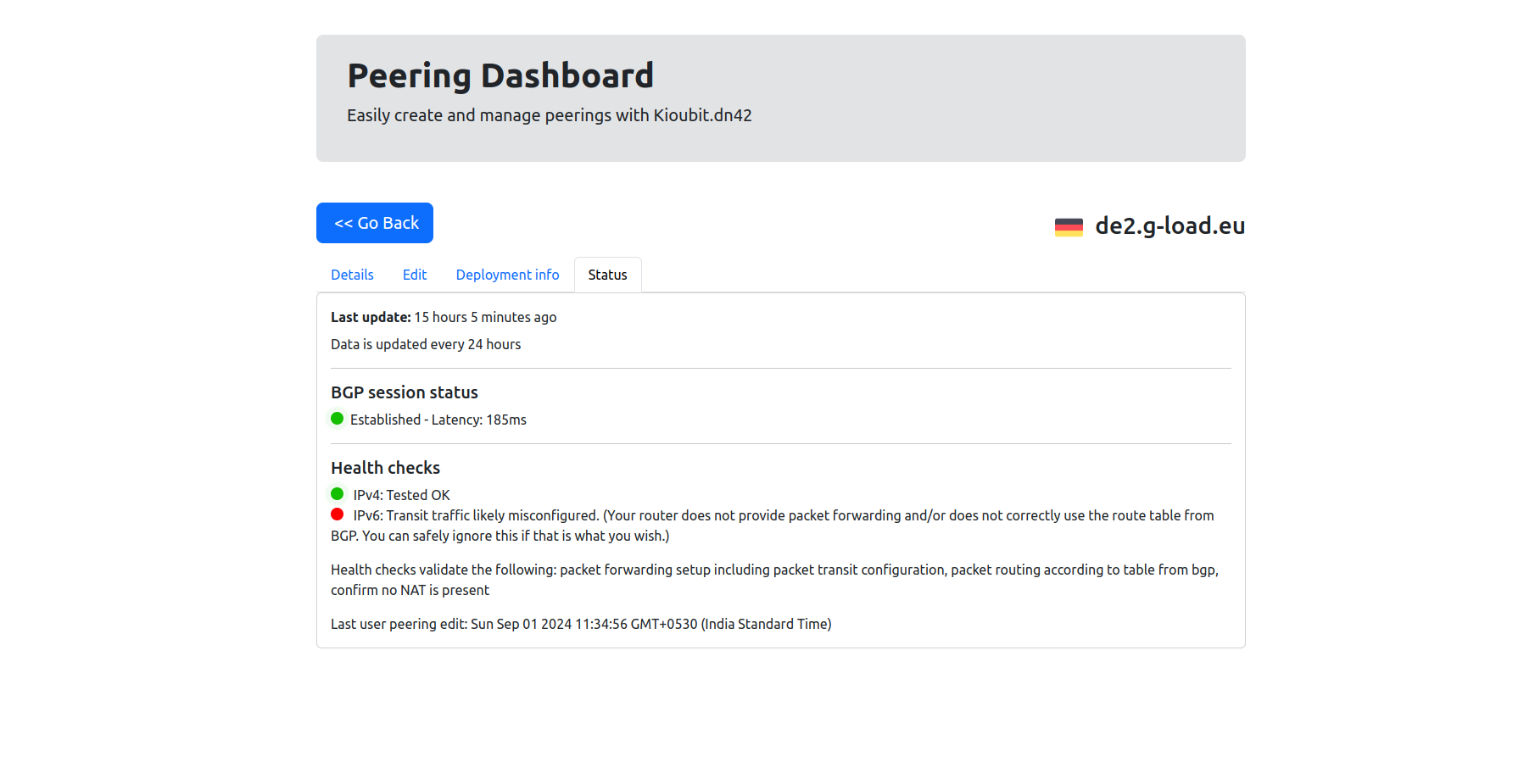Click the Last user peering edit date
1524x784 pixels.
(x=581, y=624)
